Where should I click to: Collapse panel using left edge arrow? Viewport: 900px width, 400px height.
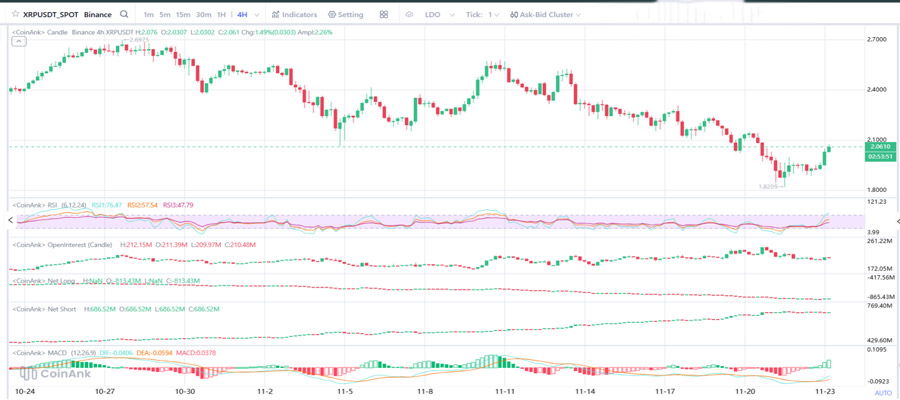point(11,220)
